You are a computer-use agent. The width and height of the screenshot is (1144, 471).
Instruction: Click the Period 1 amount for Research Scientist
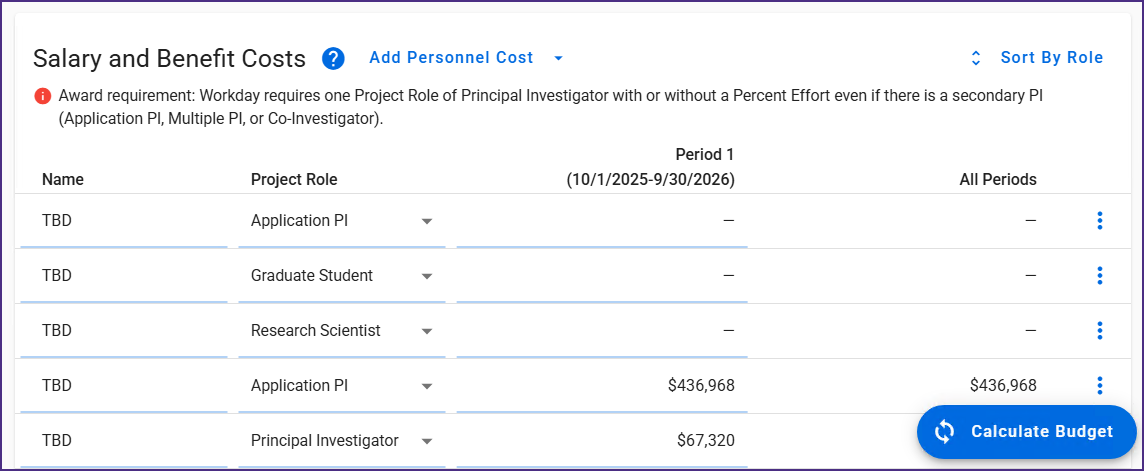(602, 331)
